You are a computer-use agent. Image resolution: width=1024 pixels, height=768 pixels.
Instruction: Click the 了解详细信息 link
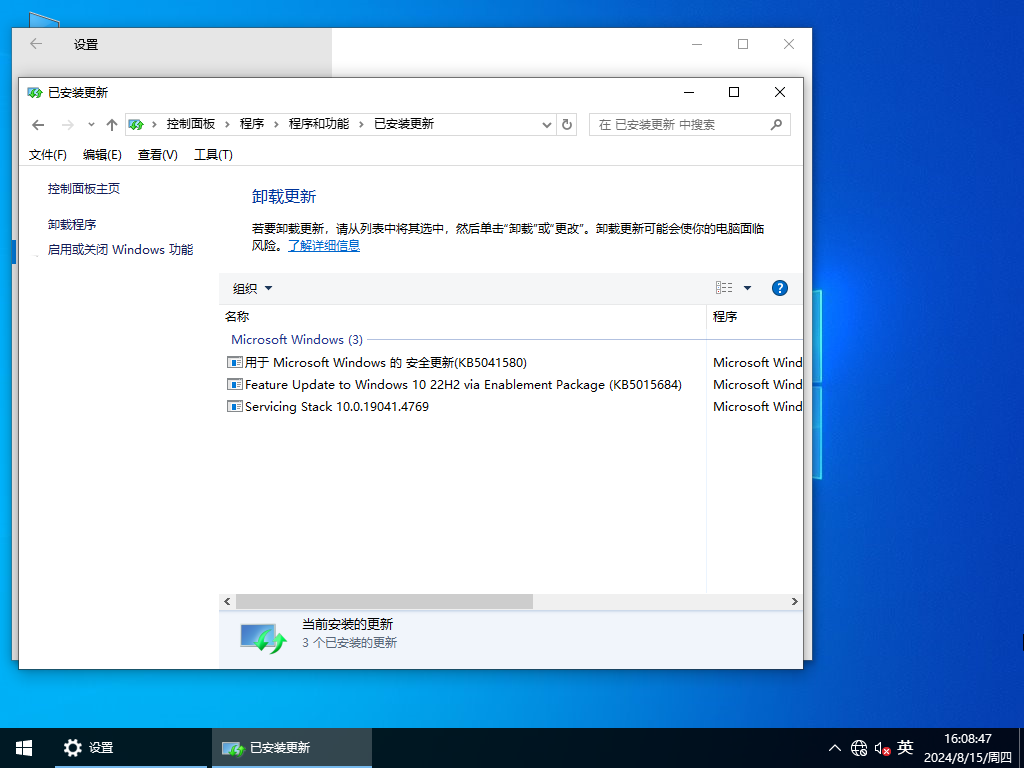pos(324,243)
